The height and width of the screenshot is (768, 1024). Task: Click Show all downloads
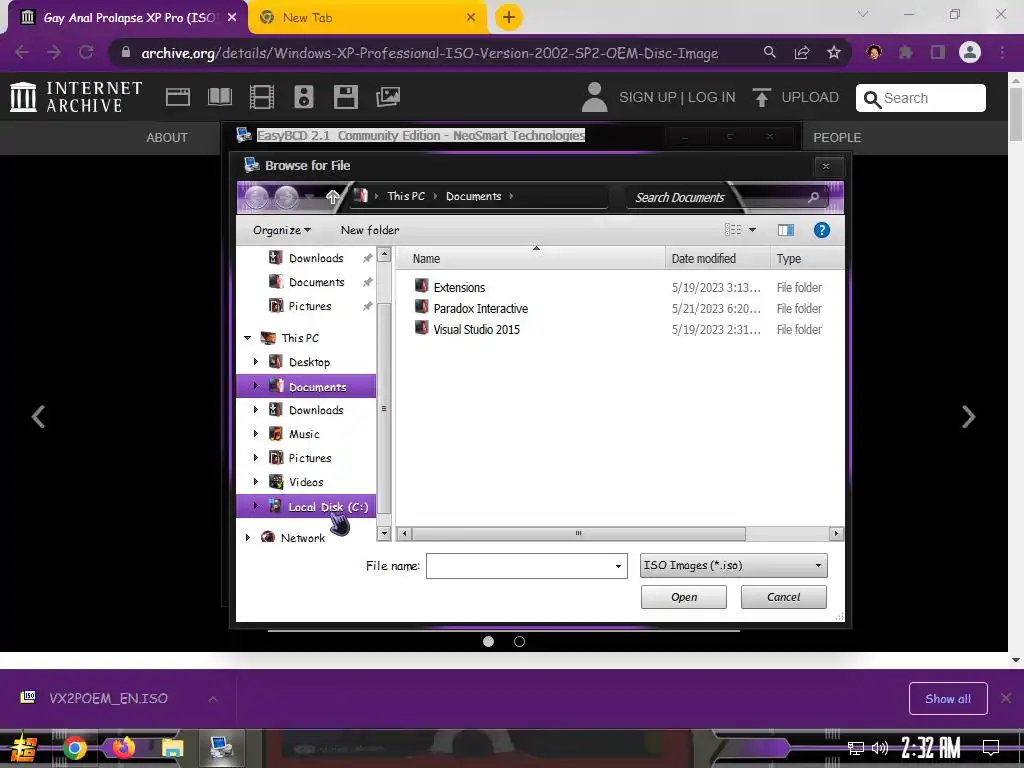[948, 699]
